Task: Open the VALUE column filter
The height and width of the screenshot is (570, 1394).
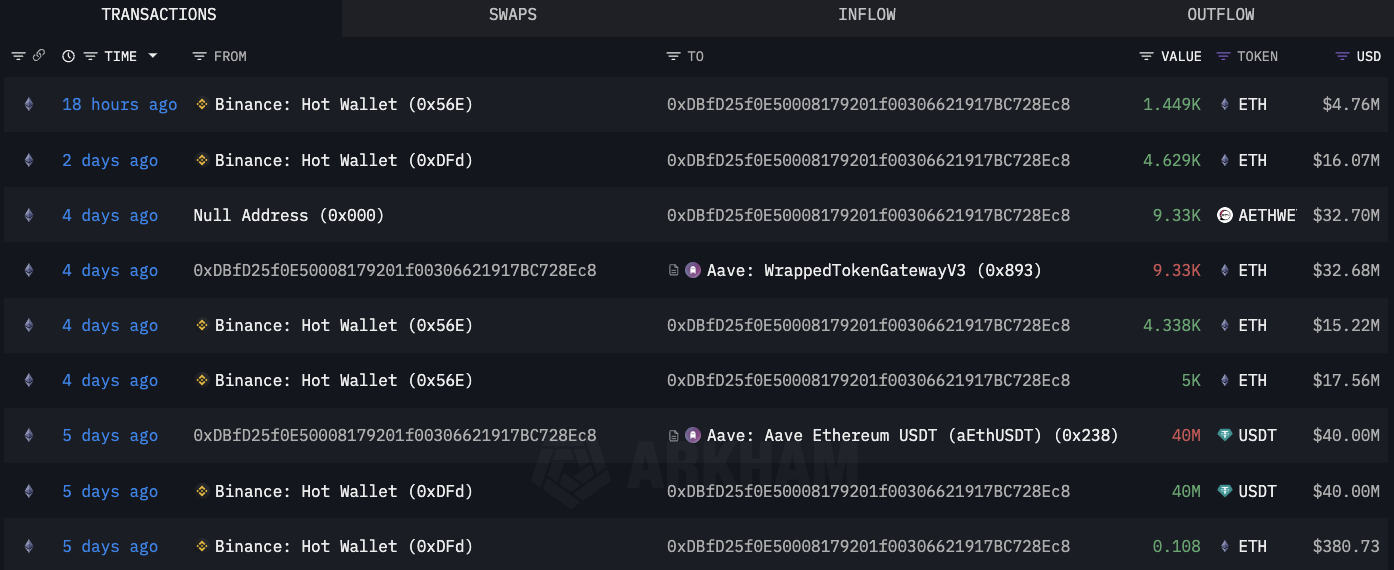Action: [x=1146, y=56]
